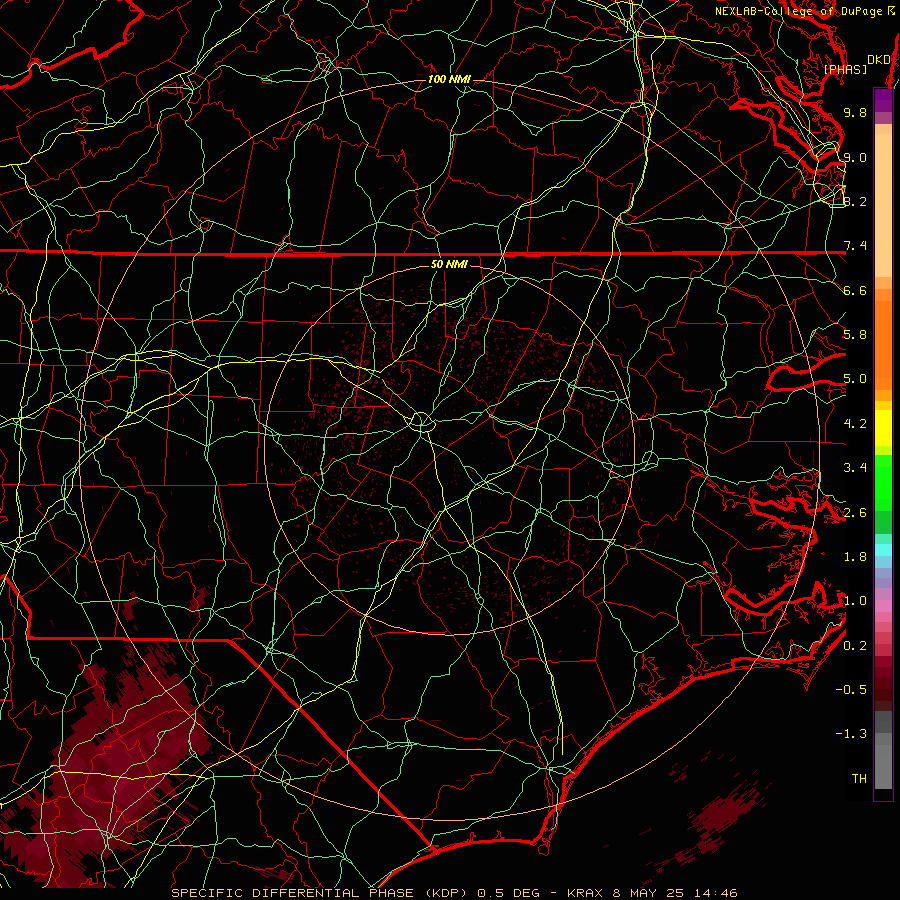900x900 pixels.
Task: Click the -1.3 legend value
Action: (x=851, y=734)
